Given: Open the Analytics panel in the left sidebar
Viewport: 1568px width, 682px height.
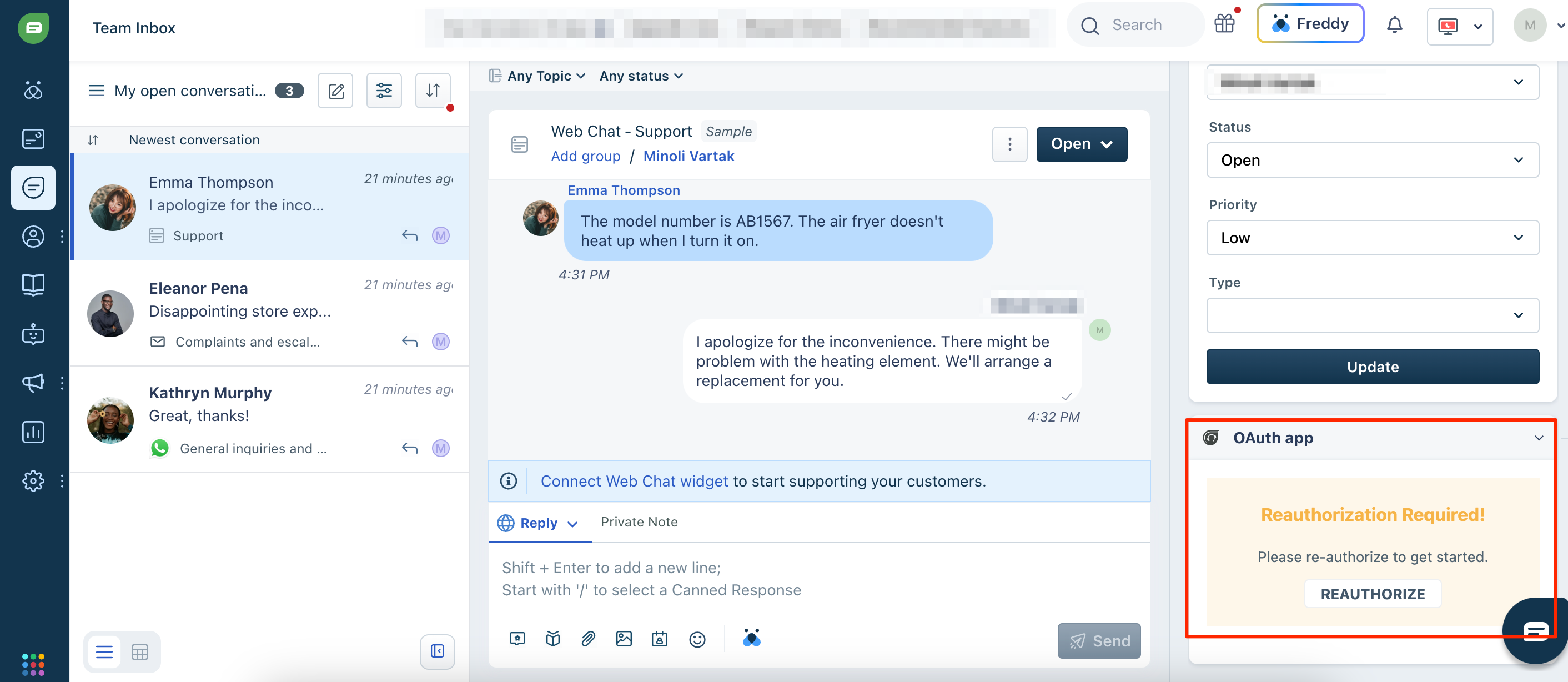Looking at the screenshot, I should [33, 432].
